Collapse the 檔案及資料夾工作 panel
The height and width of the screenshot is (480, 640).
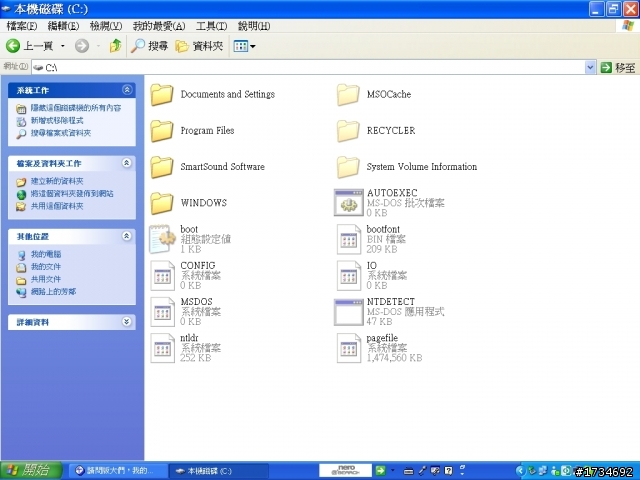point(127,163)
